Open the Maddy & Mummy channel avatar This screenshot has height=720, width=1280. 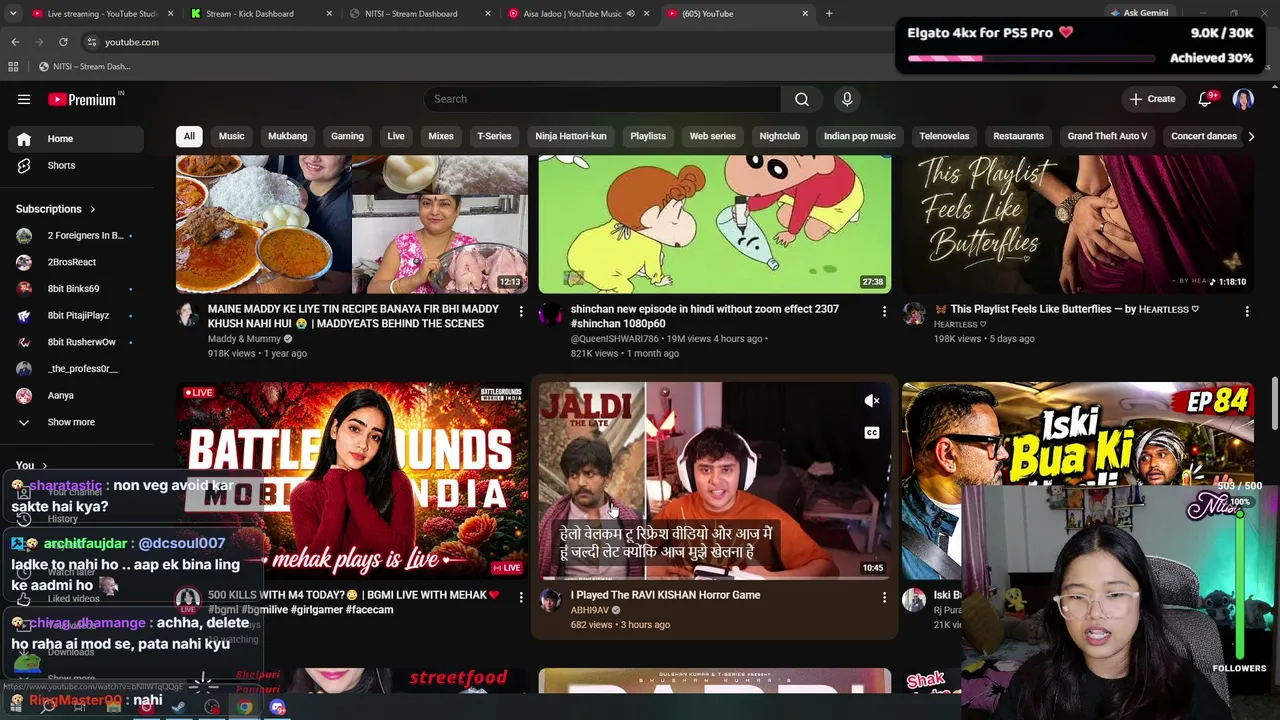[x=188, y=314]
